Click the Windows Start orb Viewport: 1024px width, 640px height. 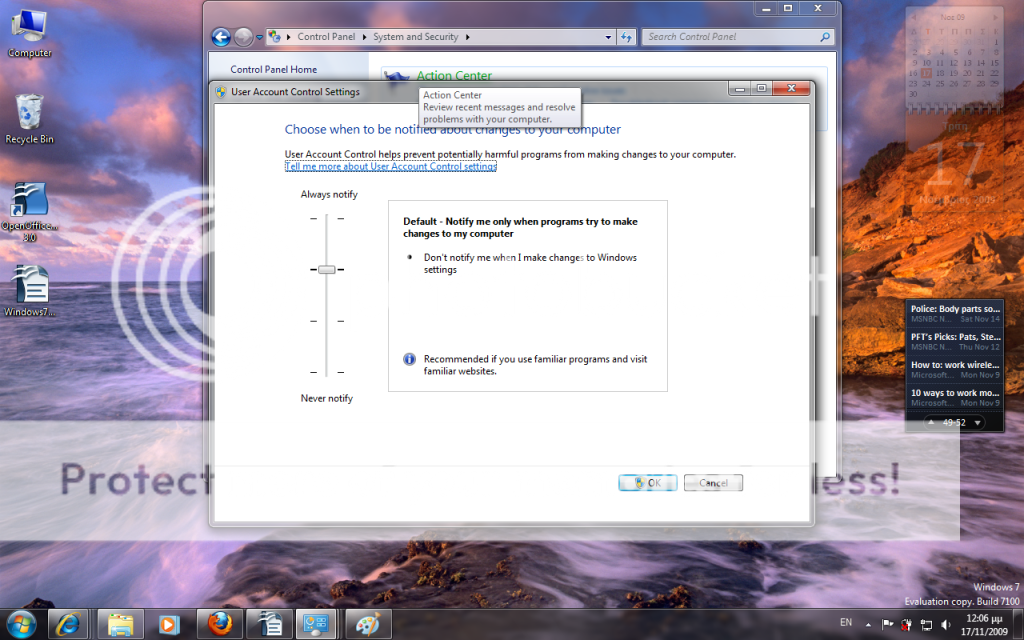(x=21, y=624)
